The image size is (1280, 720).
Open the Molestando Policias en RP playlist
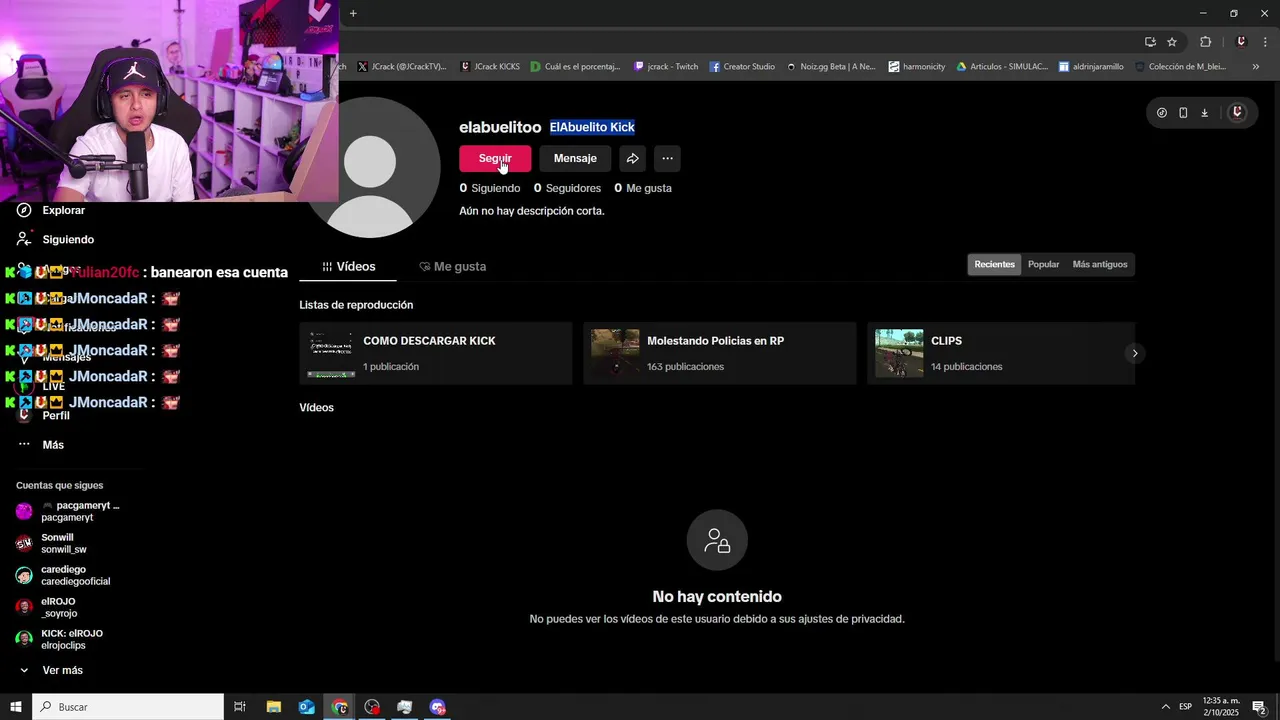point(720,353)
